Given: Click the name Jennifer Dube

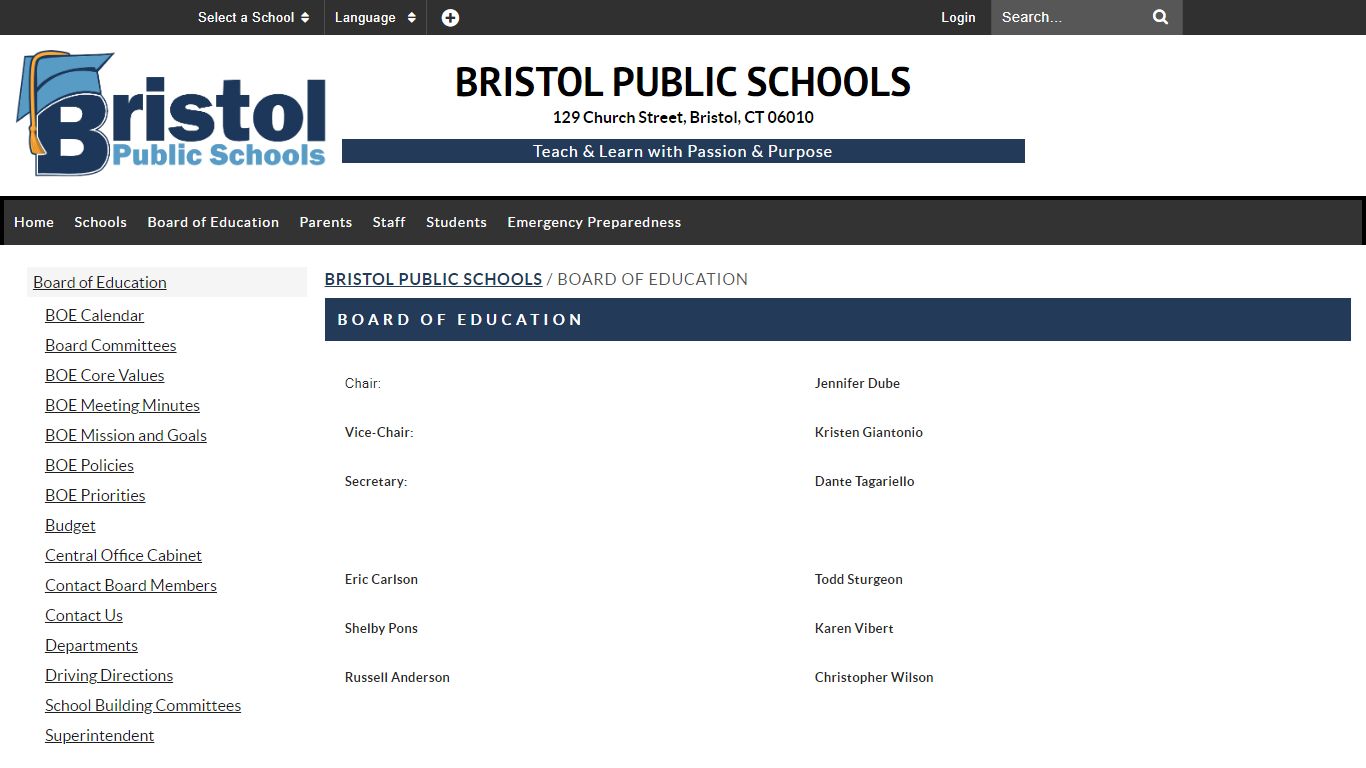Looking at the screenshot, I should [857, 383].
